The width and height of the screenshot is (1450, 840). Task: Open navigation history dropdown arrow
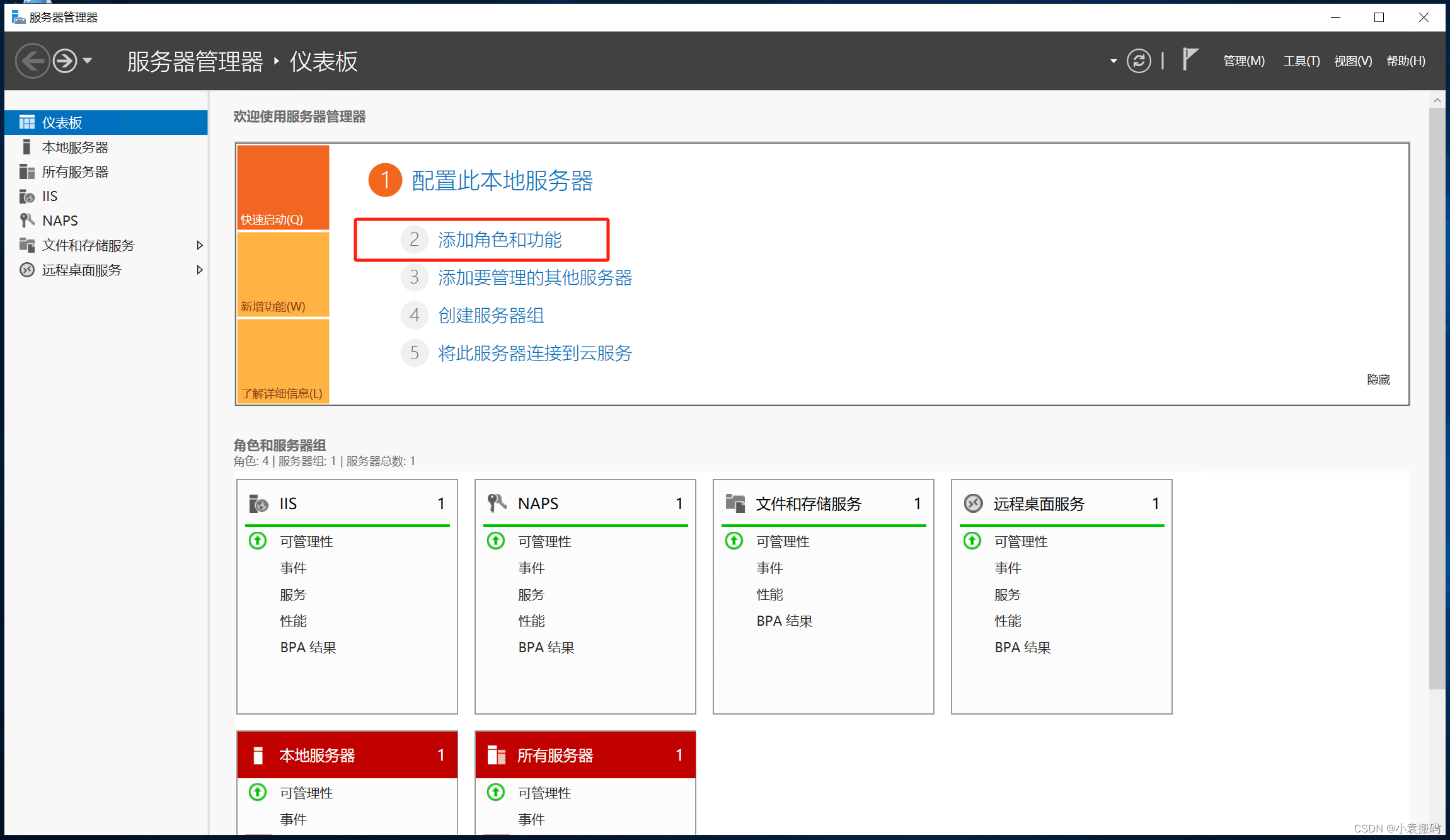pyautogui.click(x=88, y=61)
